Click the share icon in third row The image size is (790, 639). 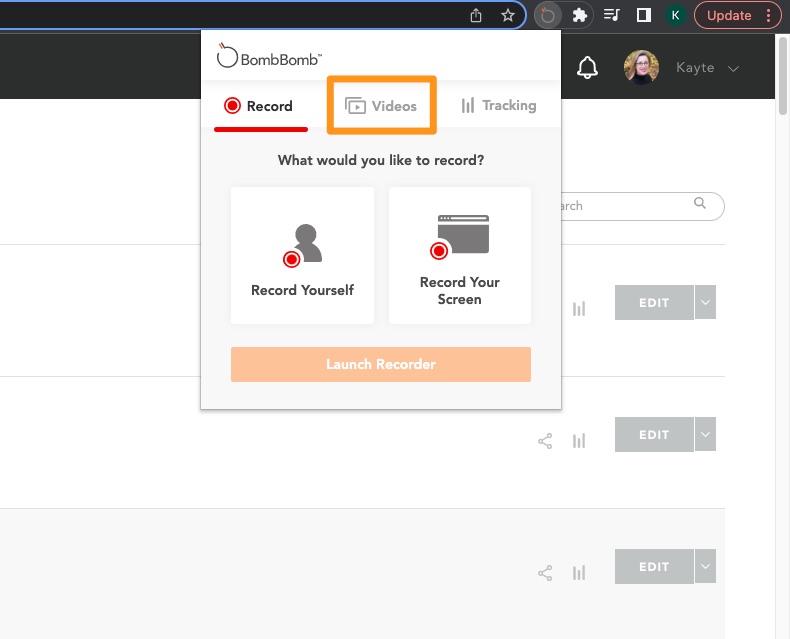pyautogui.click(x=545, y=573)
